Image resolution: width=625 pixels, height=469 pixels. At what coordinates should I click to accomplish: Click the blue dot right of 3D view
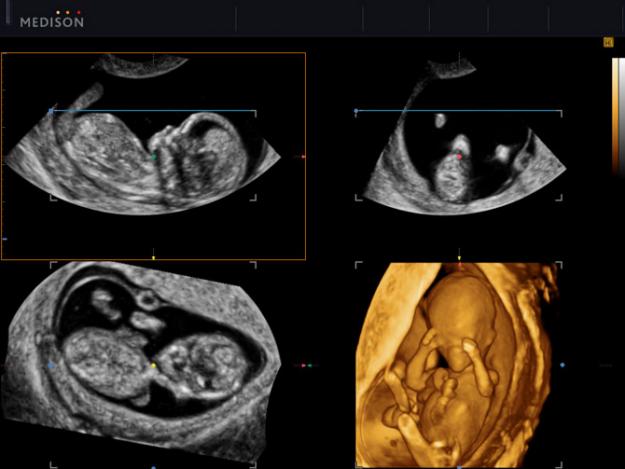click(x=562, y=365)
